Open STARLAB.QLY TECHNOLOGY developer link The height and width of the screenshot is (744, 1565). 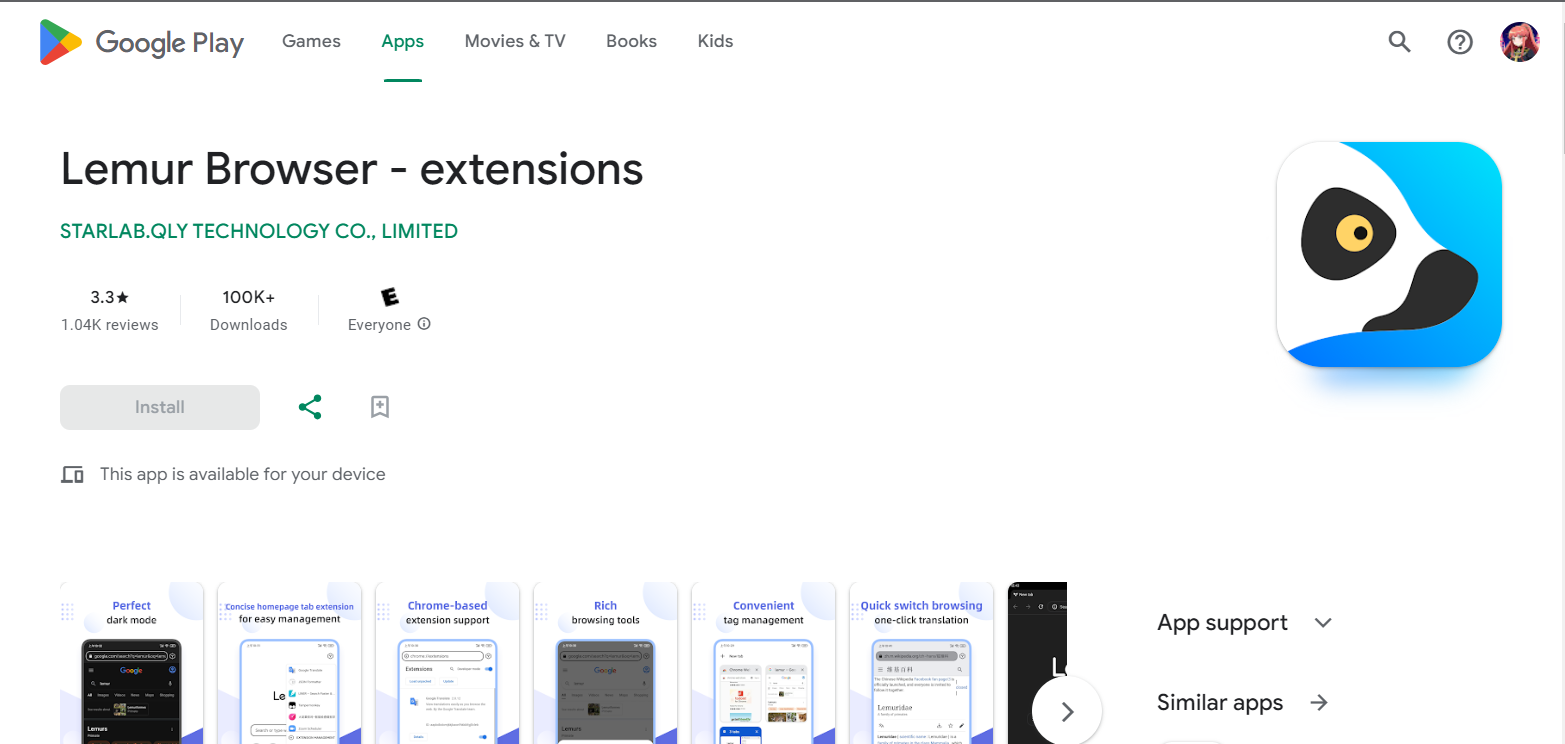tap(259, 231)
